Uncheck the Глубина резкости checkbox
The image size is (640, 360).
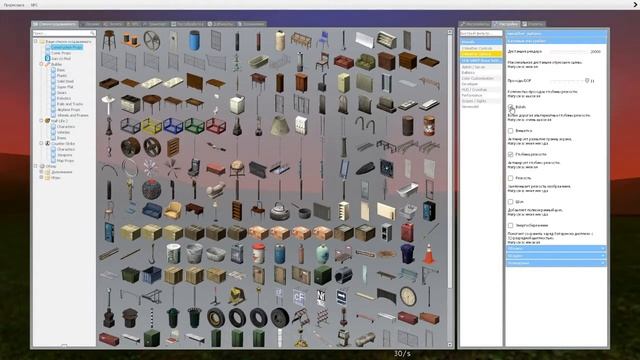click(x=510, y=154)
